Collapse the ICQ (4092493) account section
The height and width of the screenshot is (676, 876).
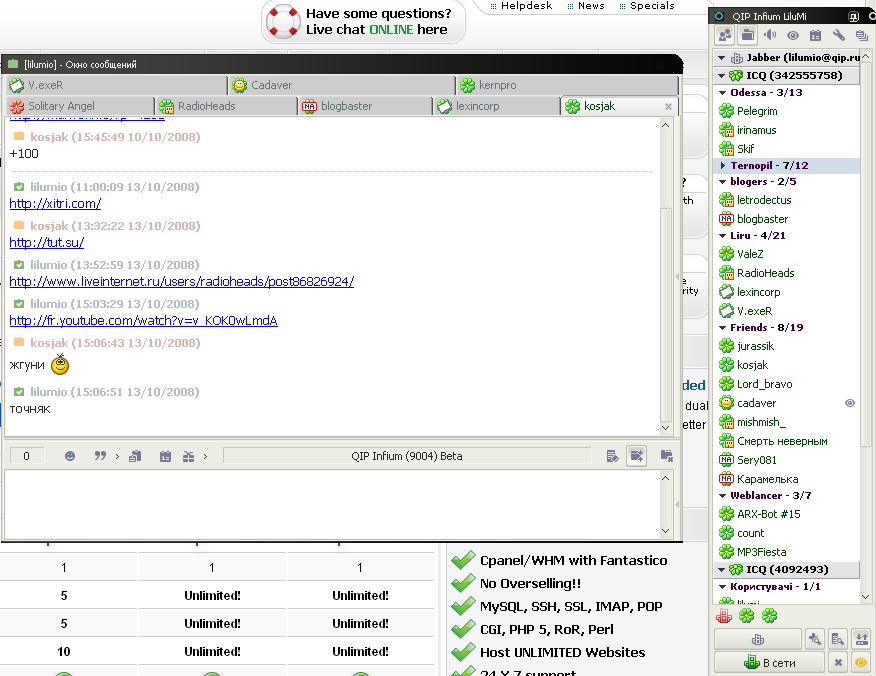click(x=721, y=569)
